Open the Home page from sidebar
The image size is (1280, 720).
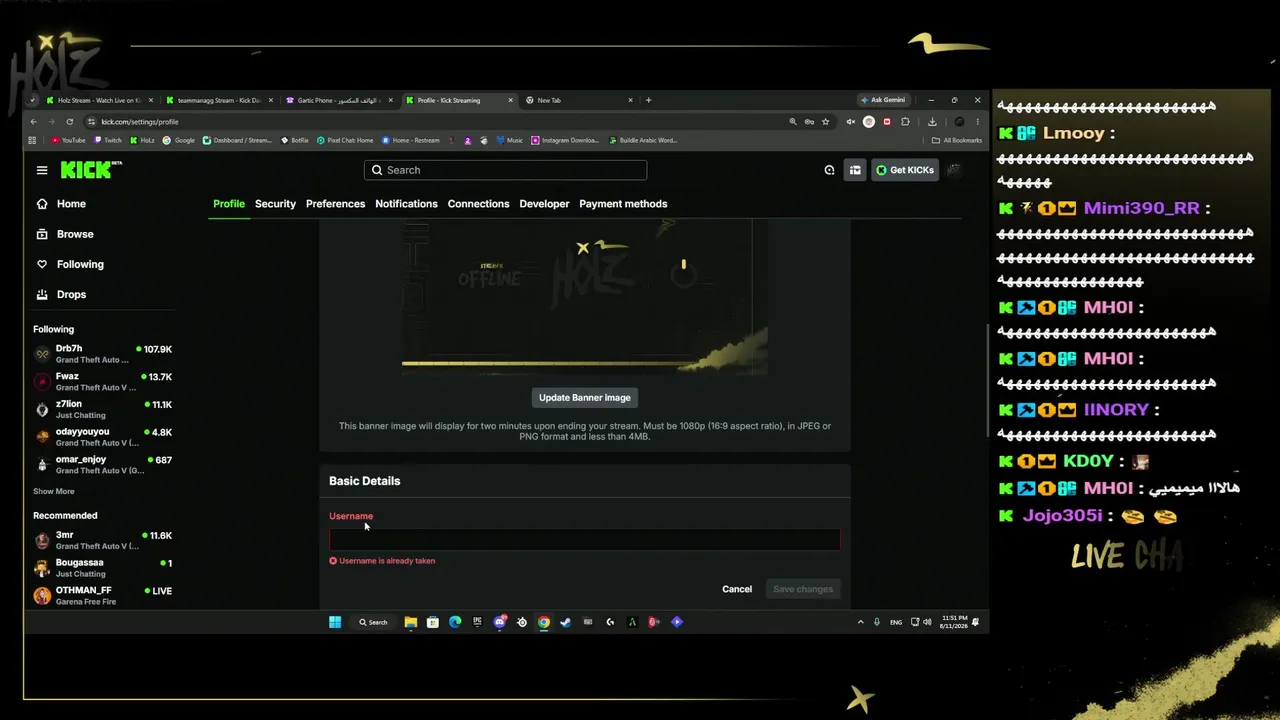click(62, 204)
